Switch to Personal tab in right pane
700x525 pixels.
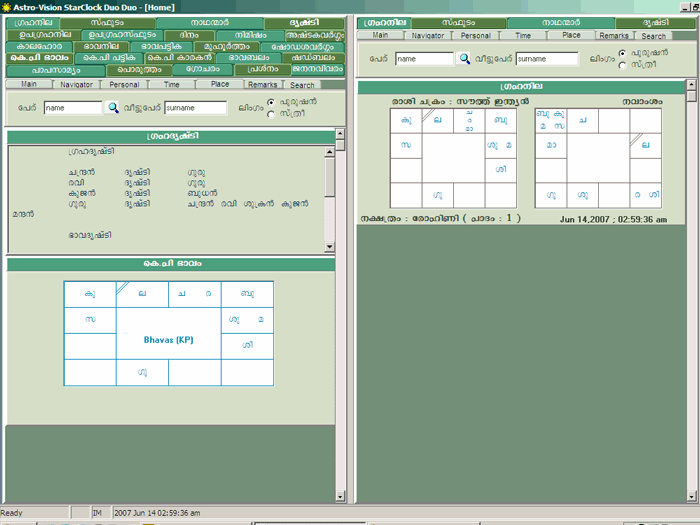point(475,35)
